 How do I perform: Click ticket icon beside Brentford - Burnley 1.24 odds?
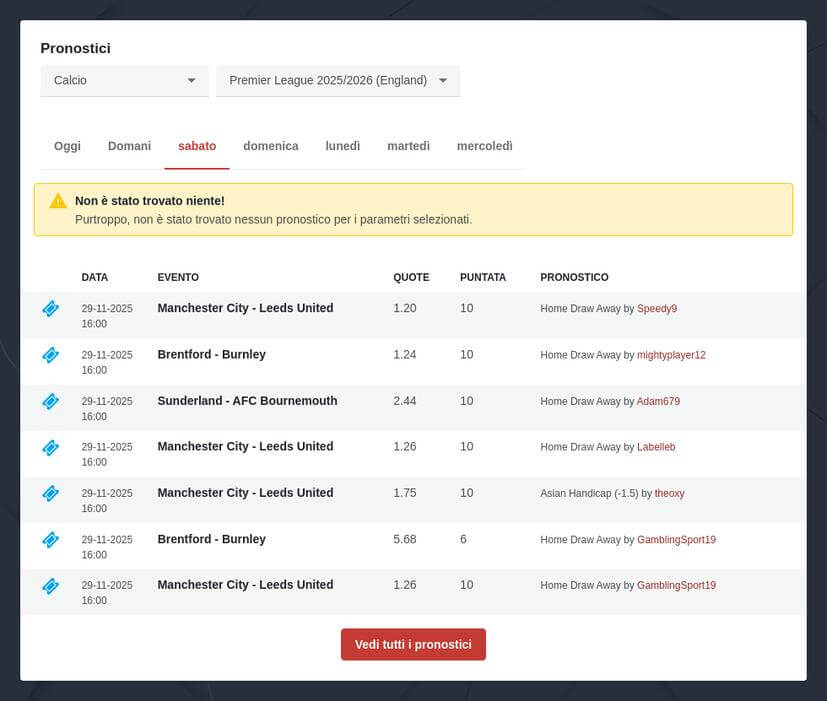tap(50, 355)
